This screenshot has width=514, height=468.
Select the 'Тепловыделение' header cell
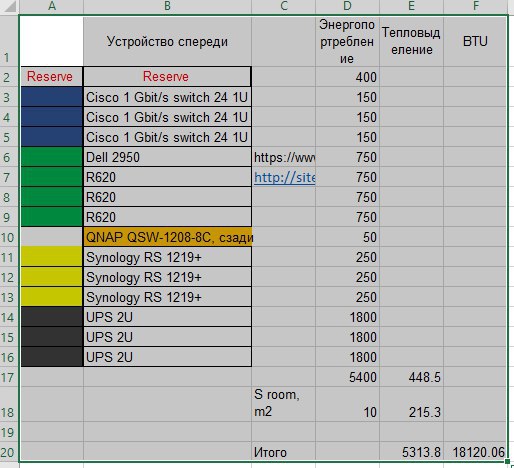[x=411, y=41]
